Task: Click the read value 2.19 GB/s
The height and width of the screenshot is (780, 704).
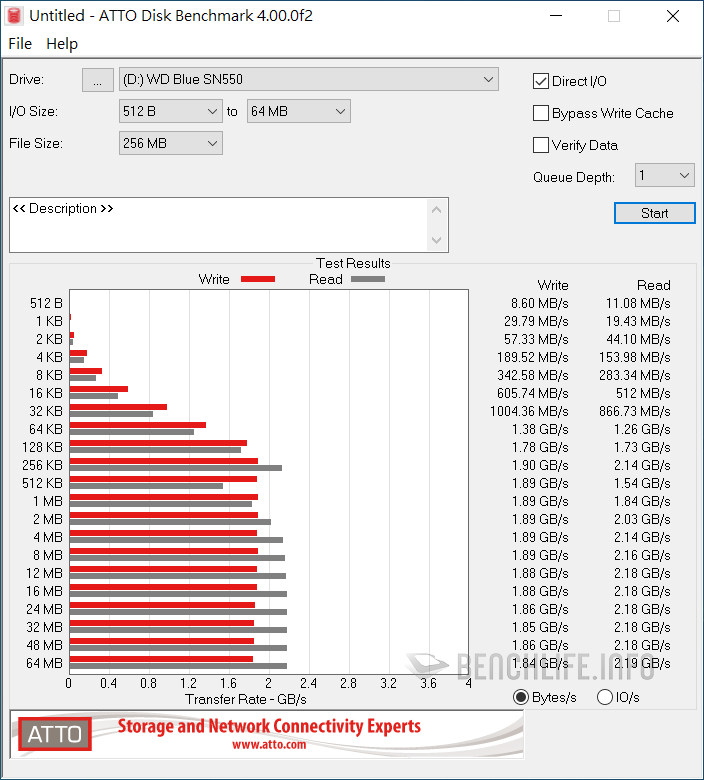Action: (x=642, y=663)
